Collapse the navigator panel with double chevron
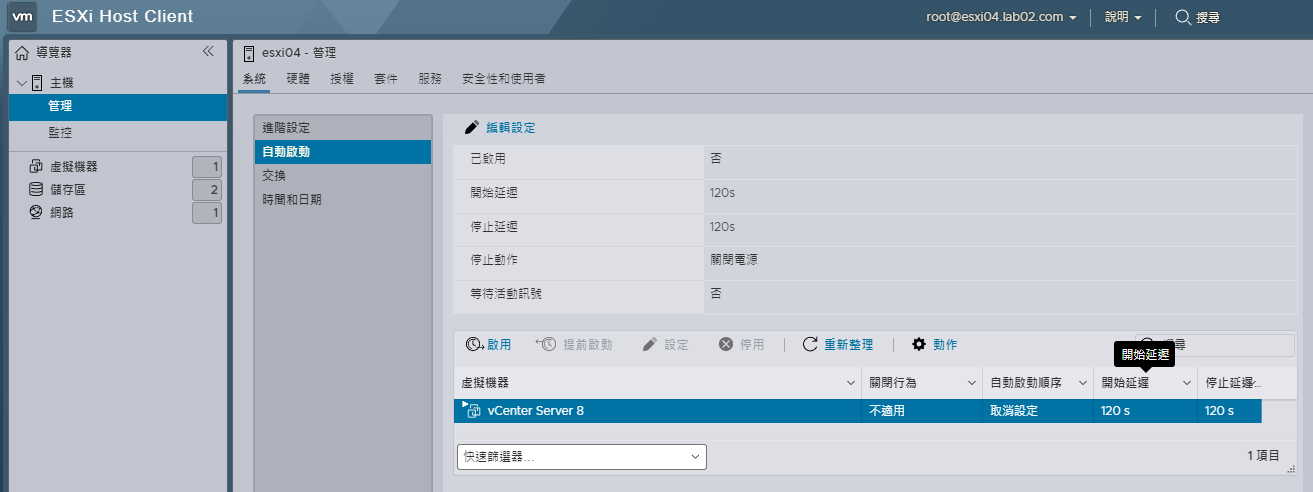 pos(208,51)
